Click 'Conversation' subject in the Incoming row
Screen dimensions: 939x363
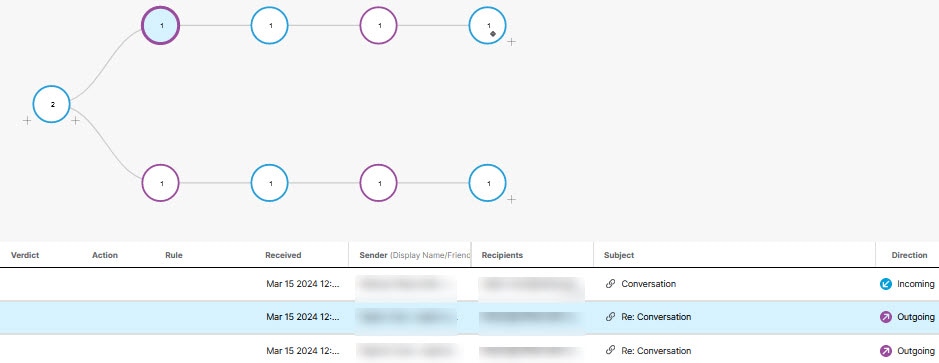pyautogui.click(x=649, y=284)
